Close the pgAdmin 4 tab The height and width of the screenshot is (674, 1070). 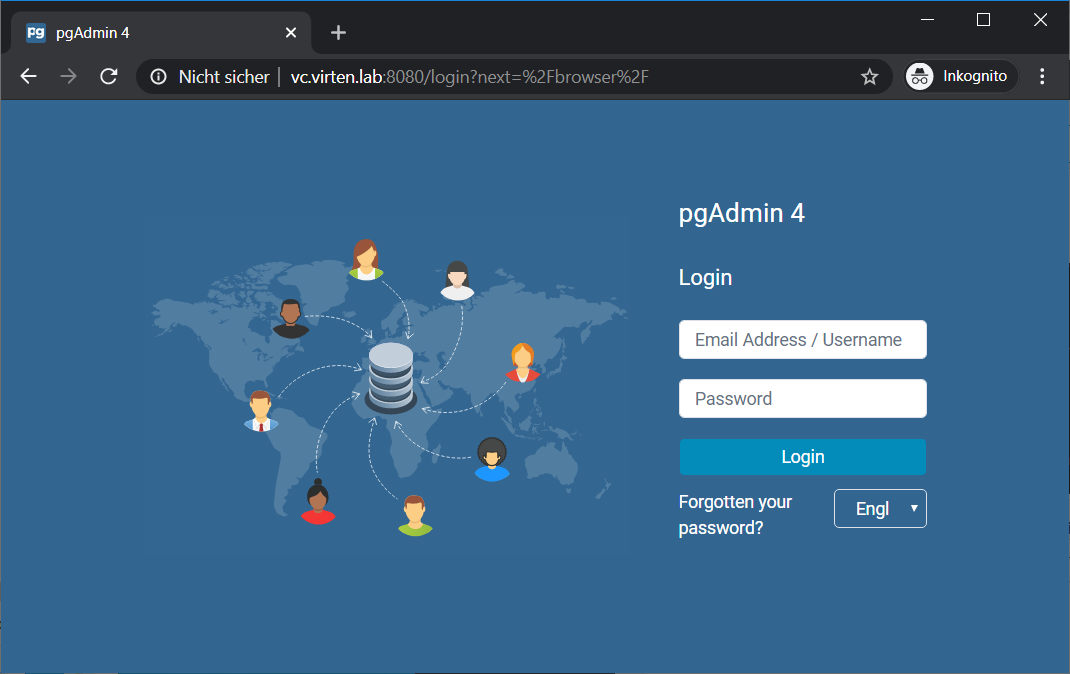tap(291, 32)
